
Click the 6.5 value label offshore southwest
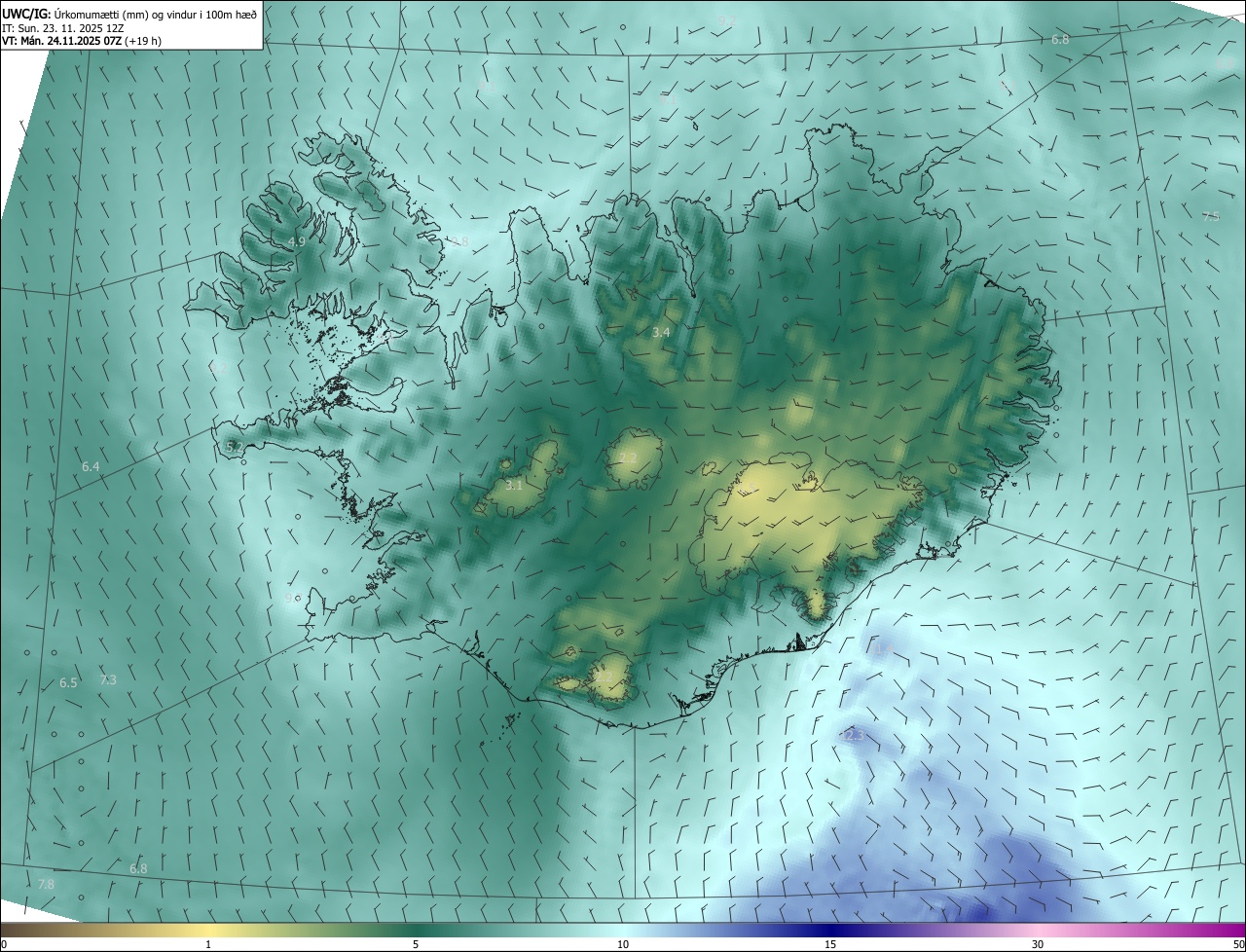68,683
